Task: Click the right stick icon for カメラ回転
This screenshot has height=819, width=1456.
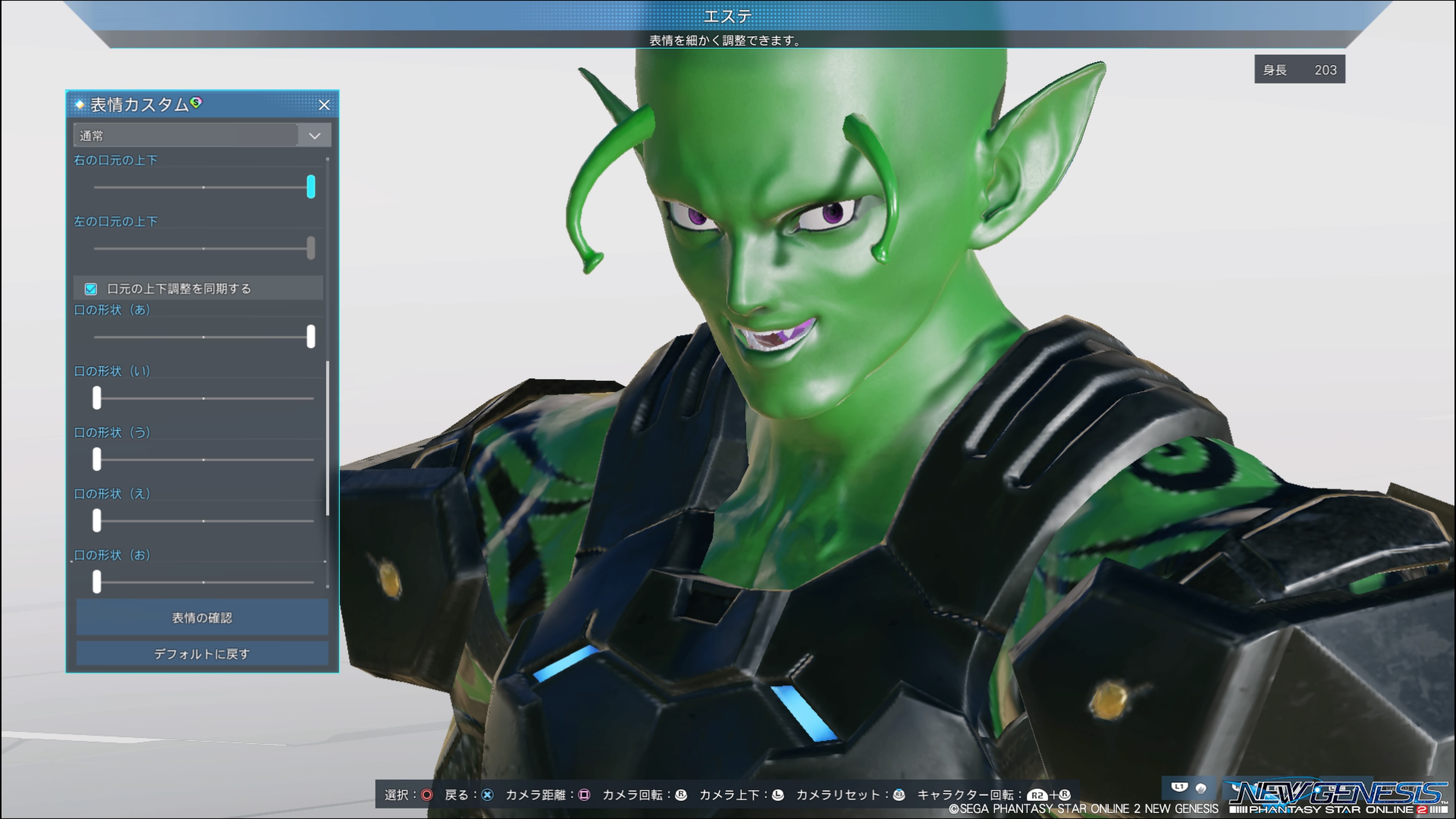Action: pyautogui.click(x=681, y=795)
